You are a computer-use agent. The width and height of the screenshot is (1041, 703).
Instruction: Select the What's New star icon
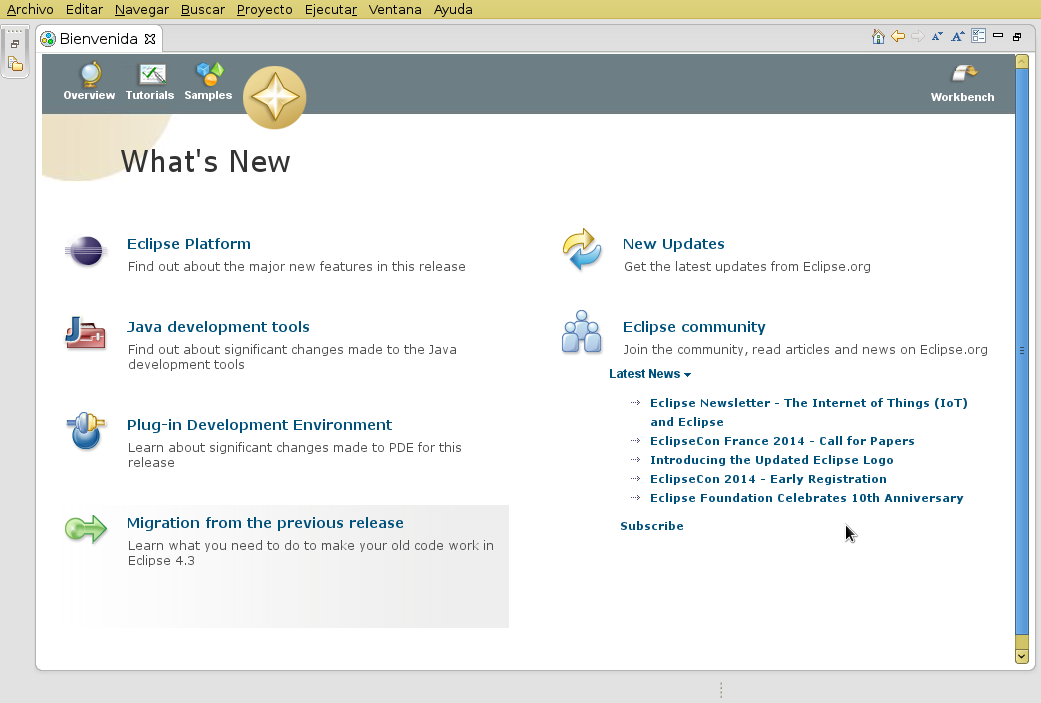tap(274, 98)
